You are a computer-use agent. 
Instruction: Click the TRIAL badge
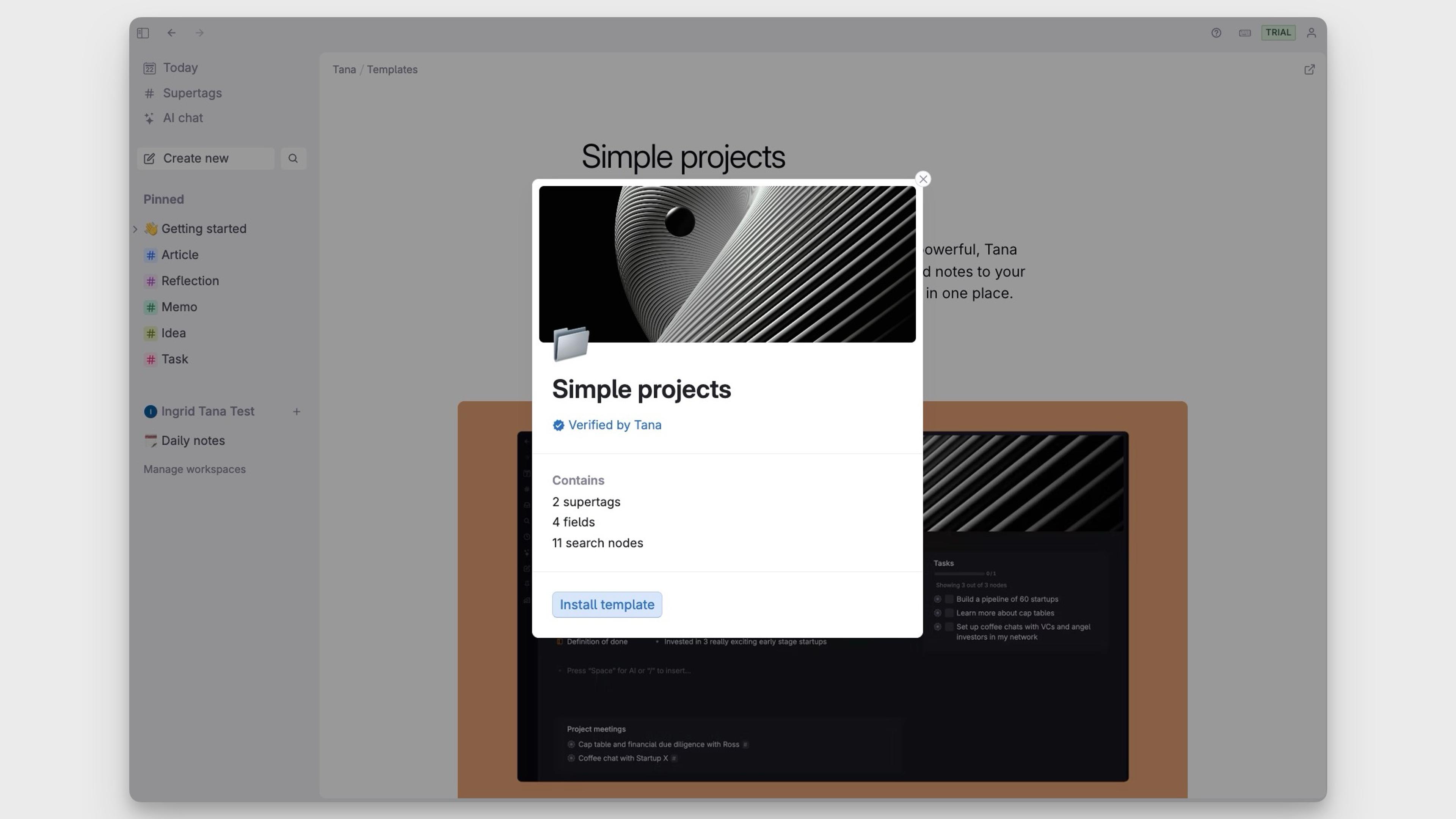(1278, 33)
